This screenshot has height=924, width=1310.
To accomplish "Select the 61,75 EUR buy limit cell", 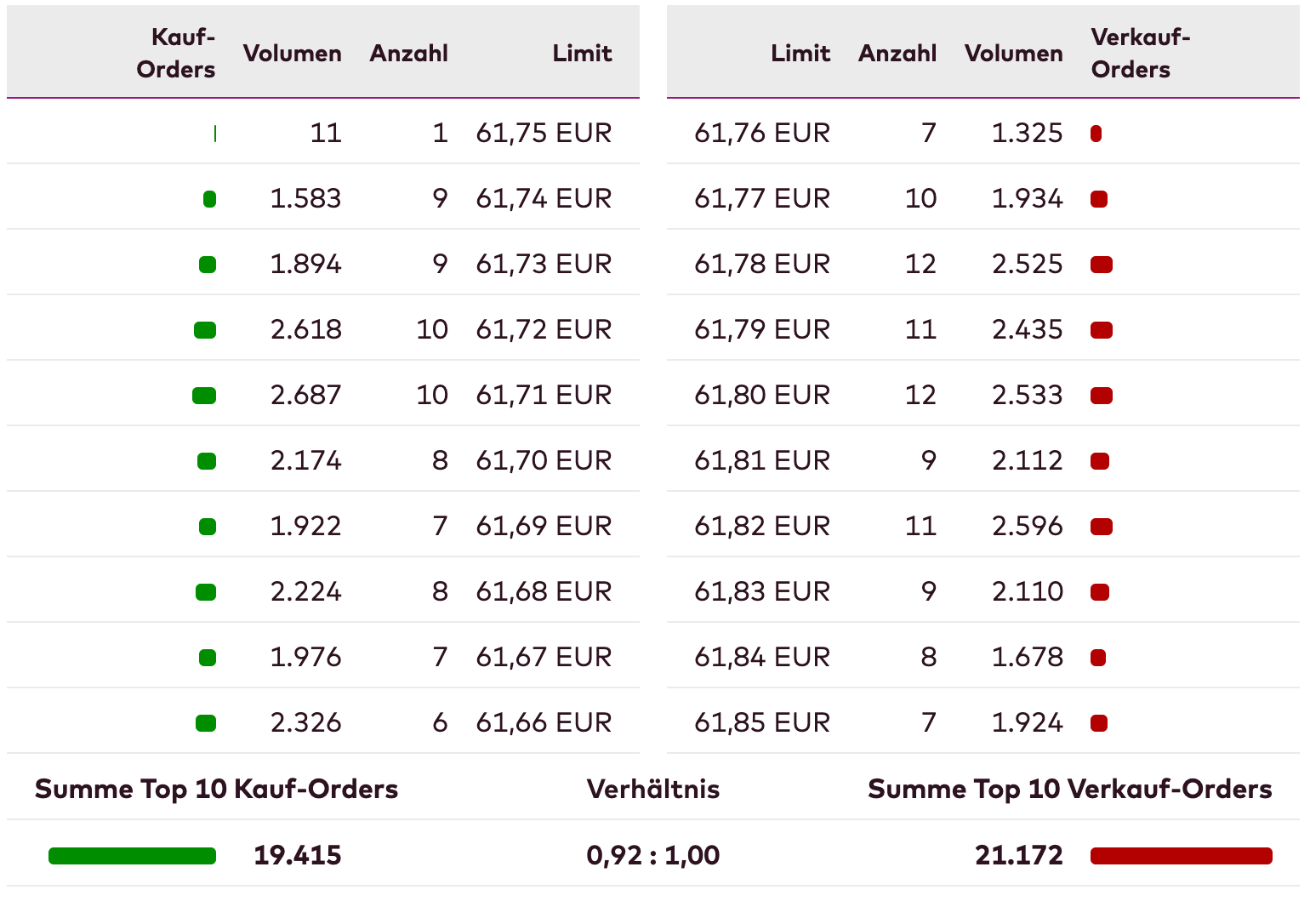I will coord(543,134).
